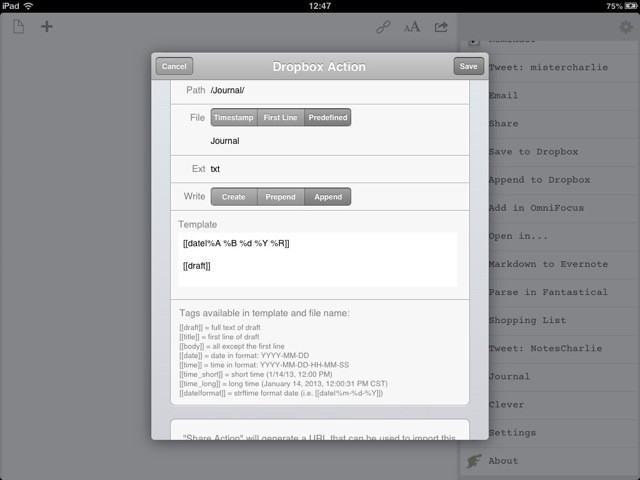
Task: Choose Create write mode
Action: (233, 197)
